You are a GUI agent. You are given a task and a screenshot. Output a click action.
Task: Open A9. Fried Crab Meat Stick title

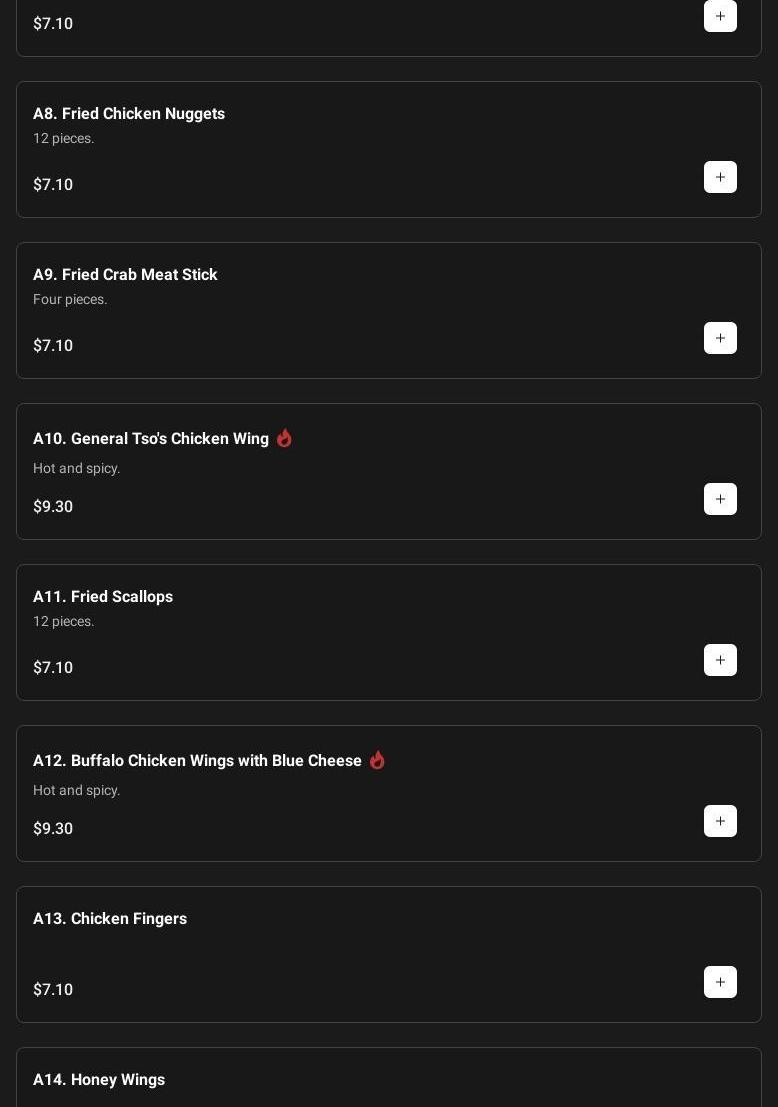[x=125, y=275]
